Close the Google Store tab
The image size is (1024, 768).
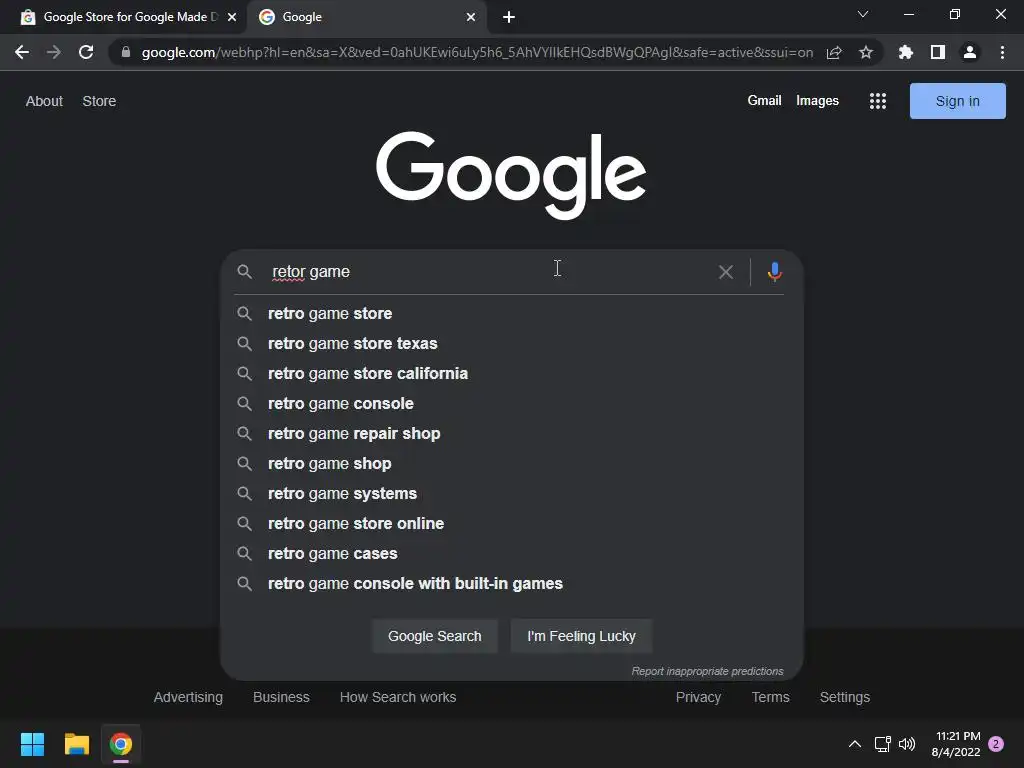click(x=232, y=17)
